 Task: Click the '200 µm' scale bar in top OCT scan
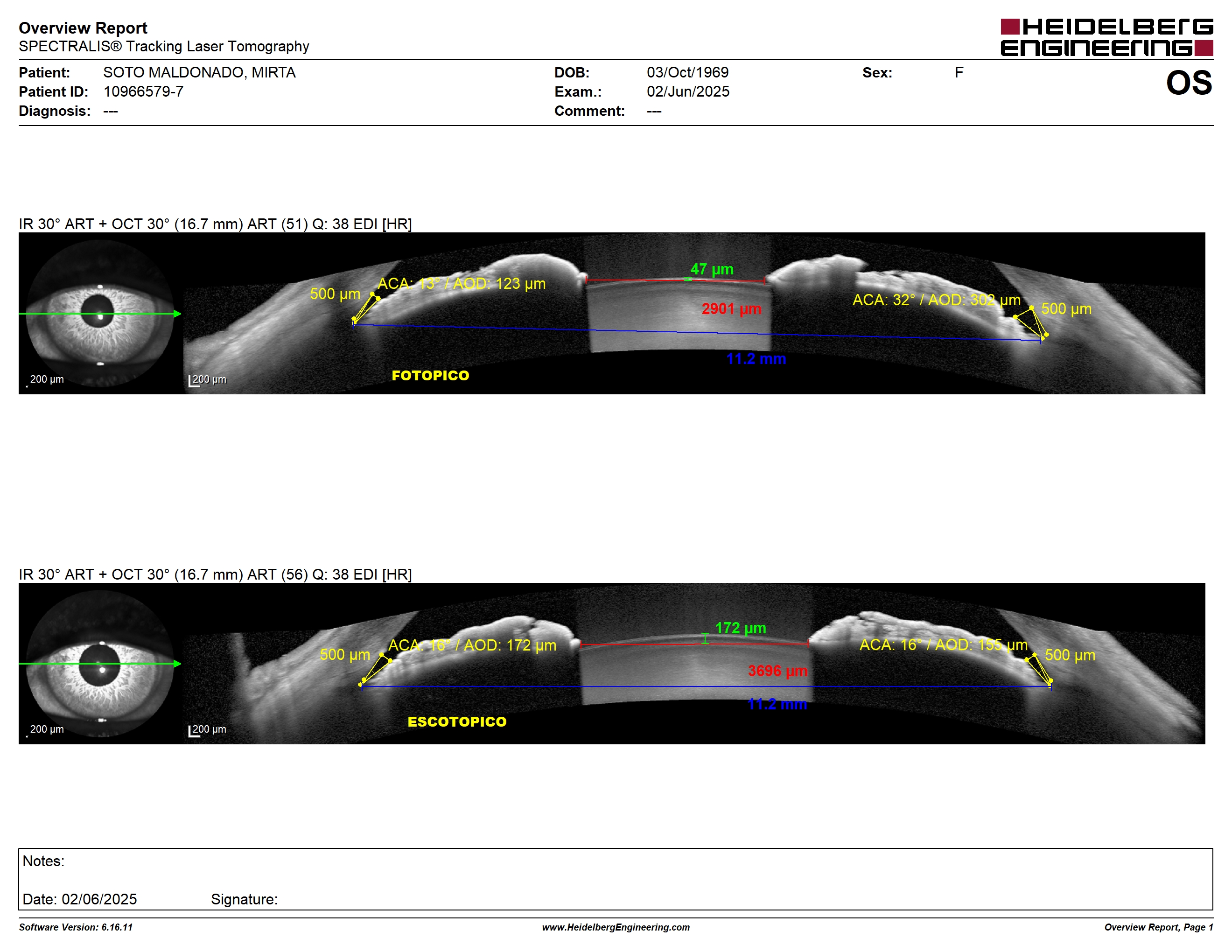pos(207,380)
